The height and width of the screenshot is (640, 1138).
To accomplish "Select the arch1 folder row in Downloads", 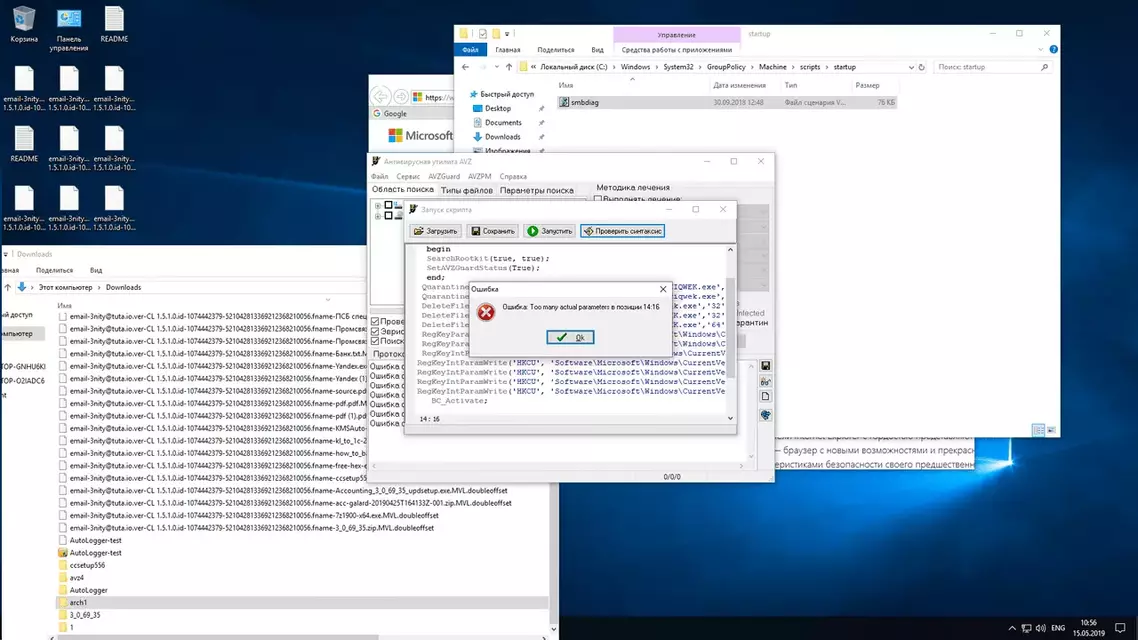I will (x=303, y=602).
